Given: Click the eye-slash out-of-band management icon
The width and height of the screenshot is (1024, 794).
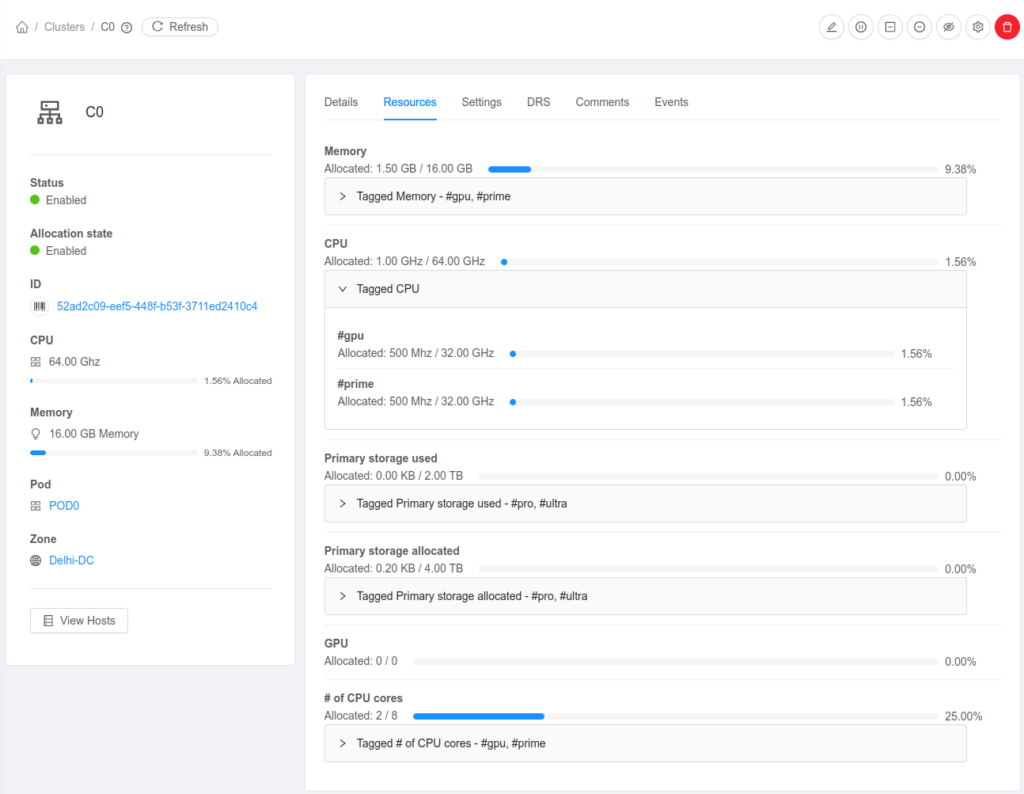Looking at the screenshot, I should [948, 27].
